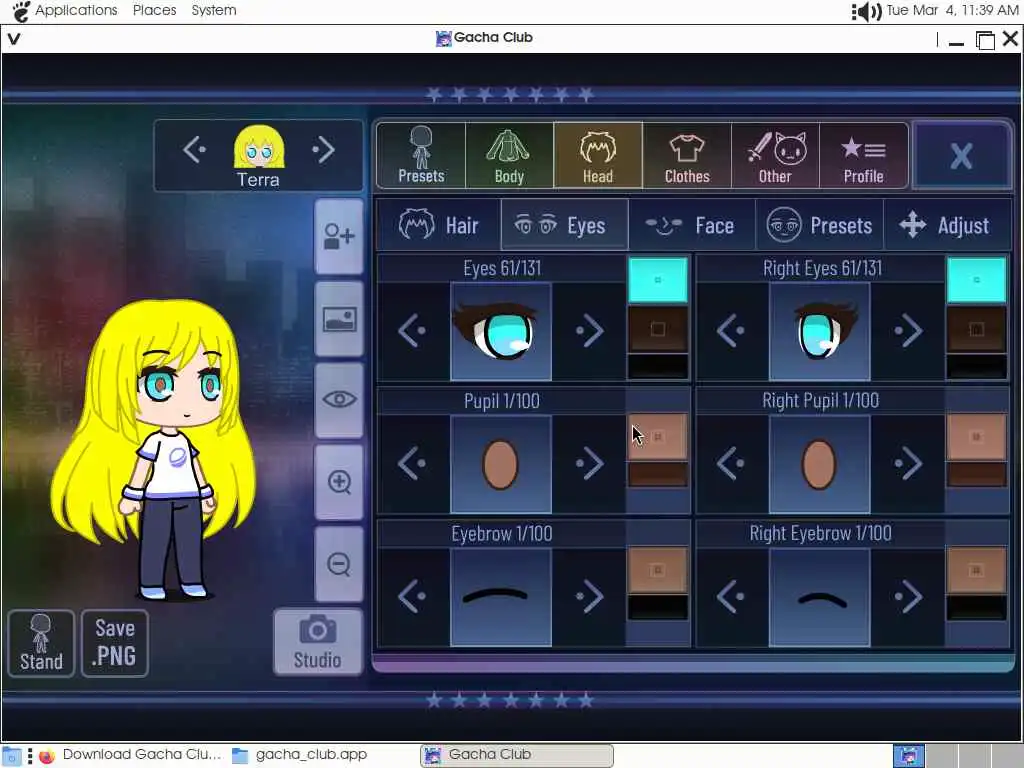The height and width of the screenshot is (768, 1024).
Task: Click the Eyebrow 1/100 preview thumbnail
Action: pyautogui.click(x=501, y=597)
